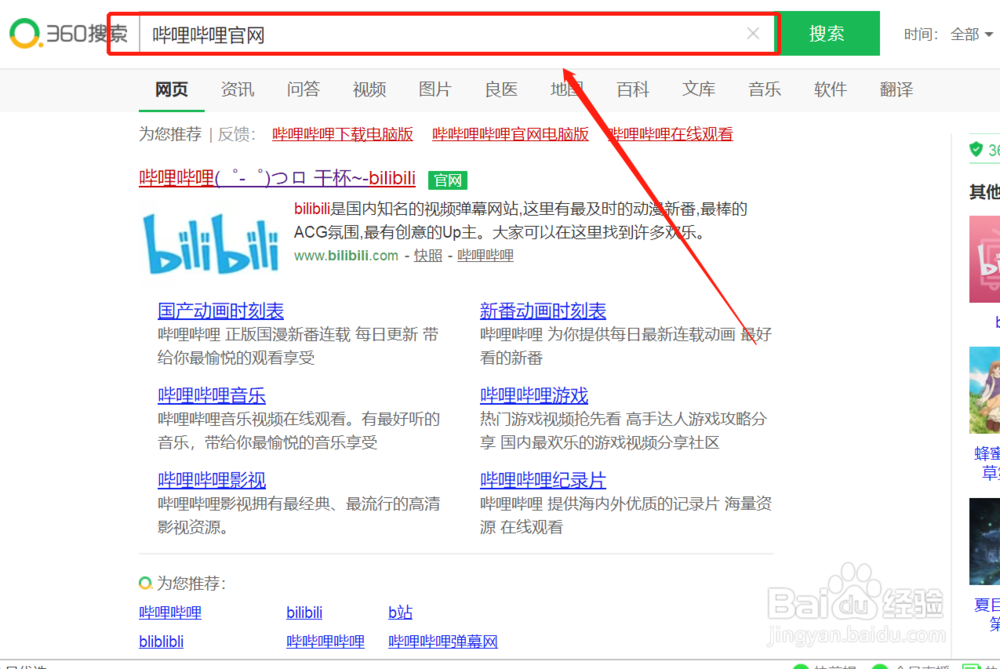Click the green 搜索 button
Screen dimensions: 1000x669
pyautogui.click(x=828, y=33)
